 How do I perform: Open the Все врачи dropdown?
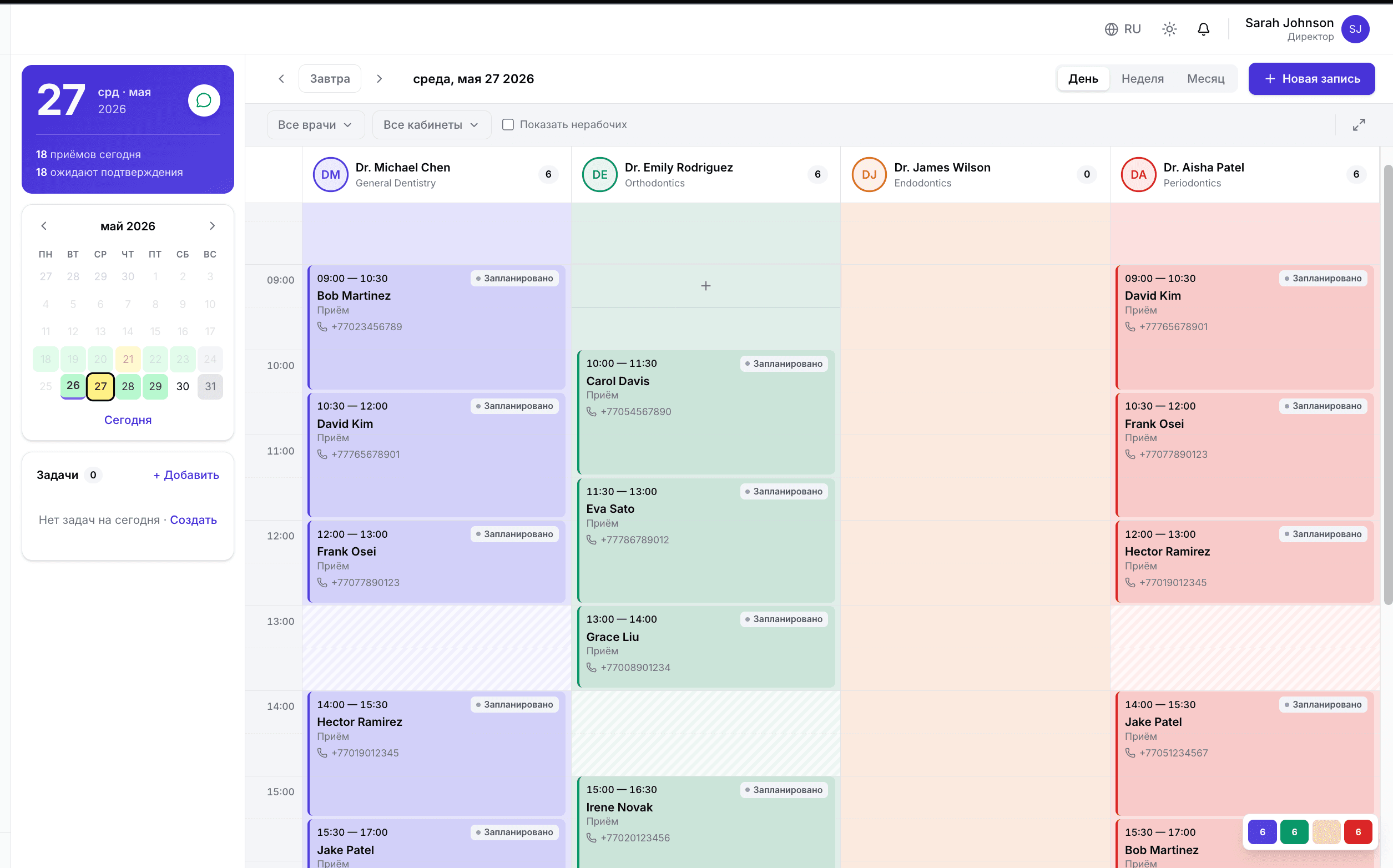[315, 124]
